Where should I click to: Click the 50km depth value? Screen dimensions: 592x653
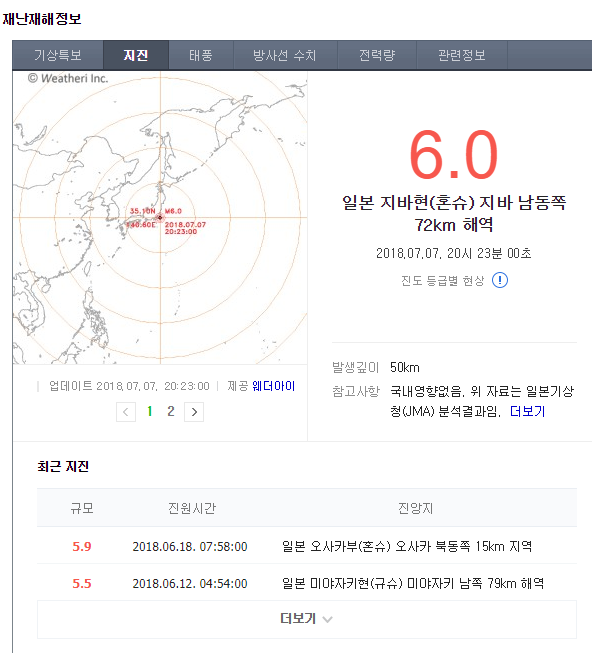(405, 367)
